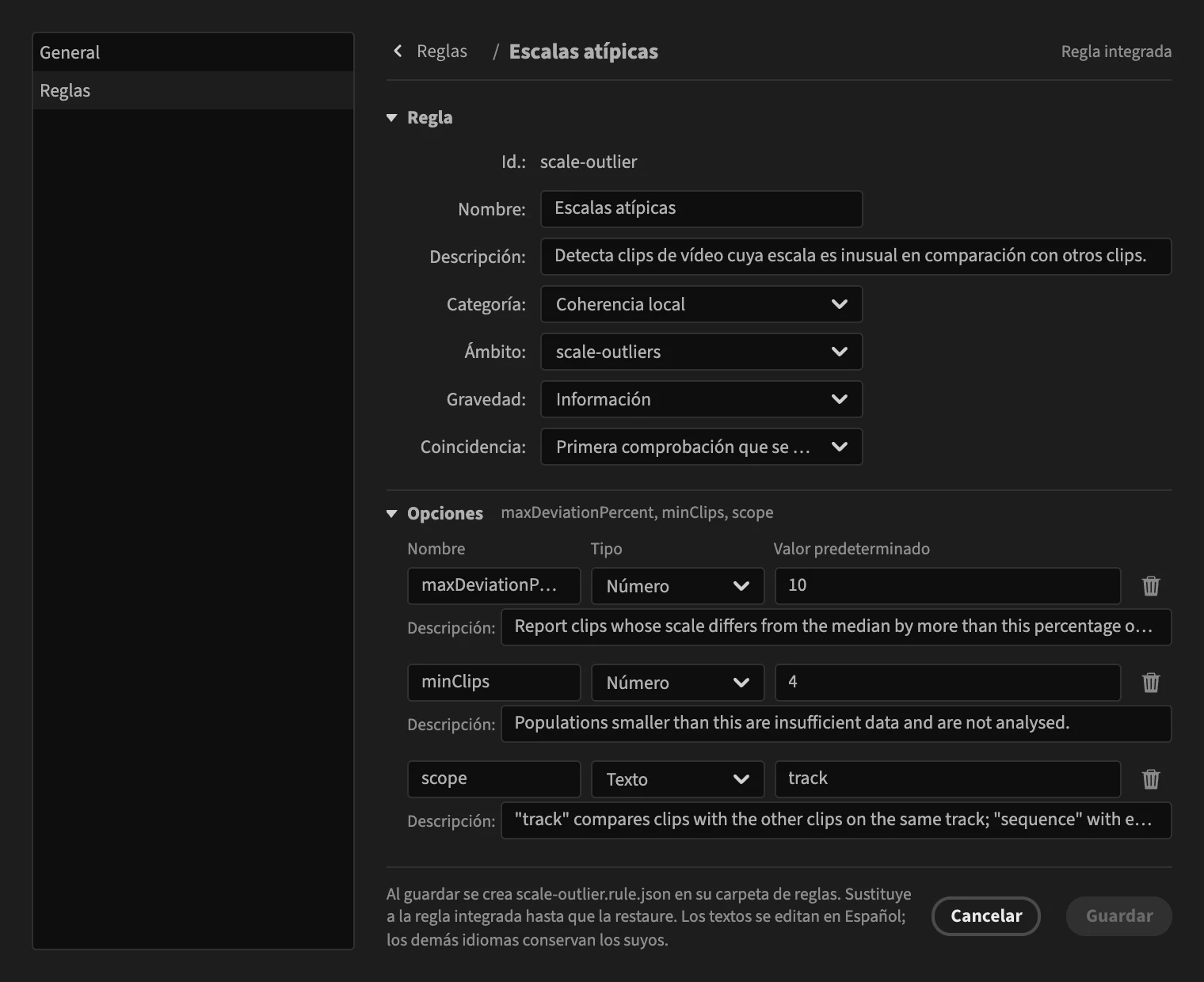
Task: Select Reglas in the sidebar
Action: (193, 90)
